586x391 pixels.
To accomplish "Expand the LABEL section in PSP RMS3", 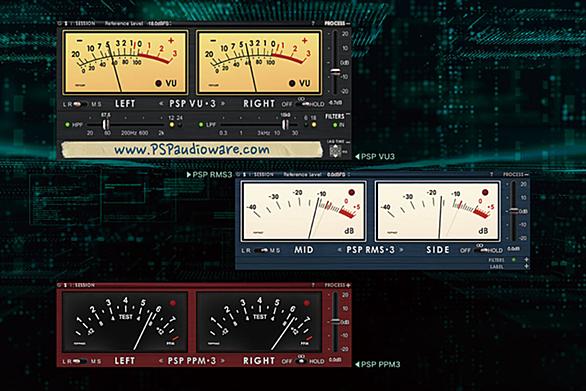I will tap(526, 267).
